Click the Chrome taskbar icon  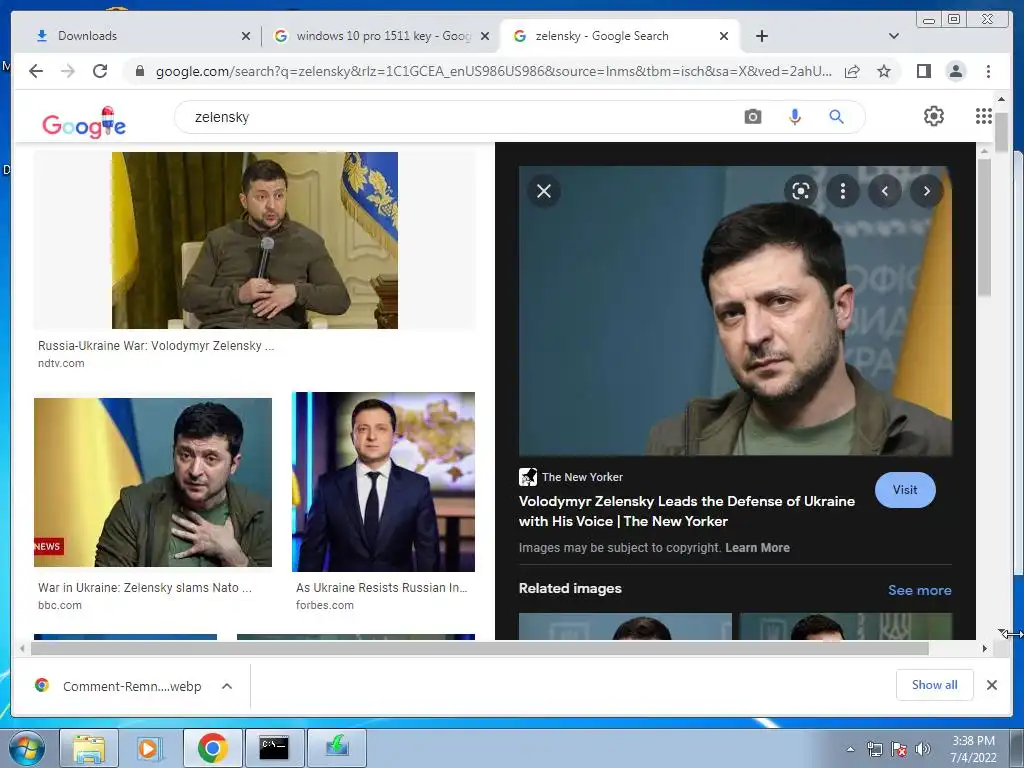(x=212, y=748)
